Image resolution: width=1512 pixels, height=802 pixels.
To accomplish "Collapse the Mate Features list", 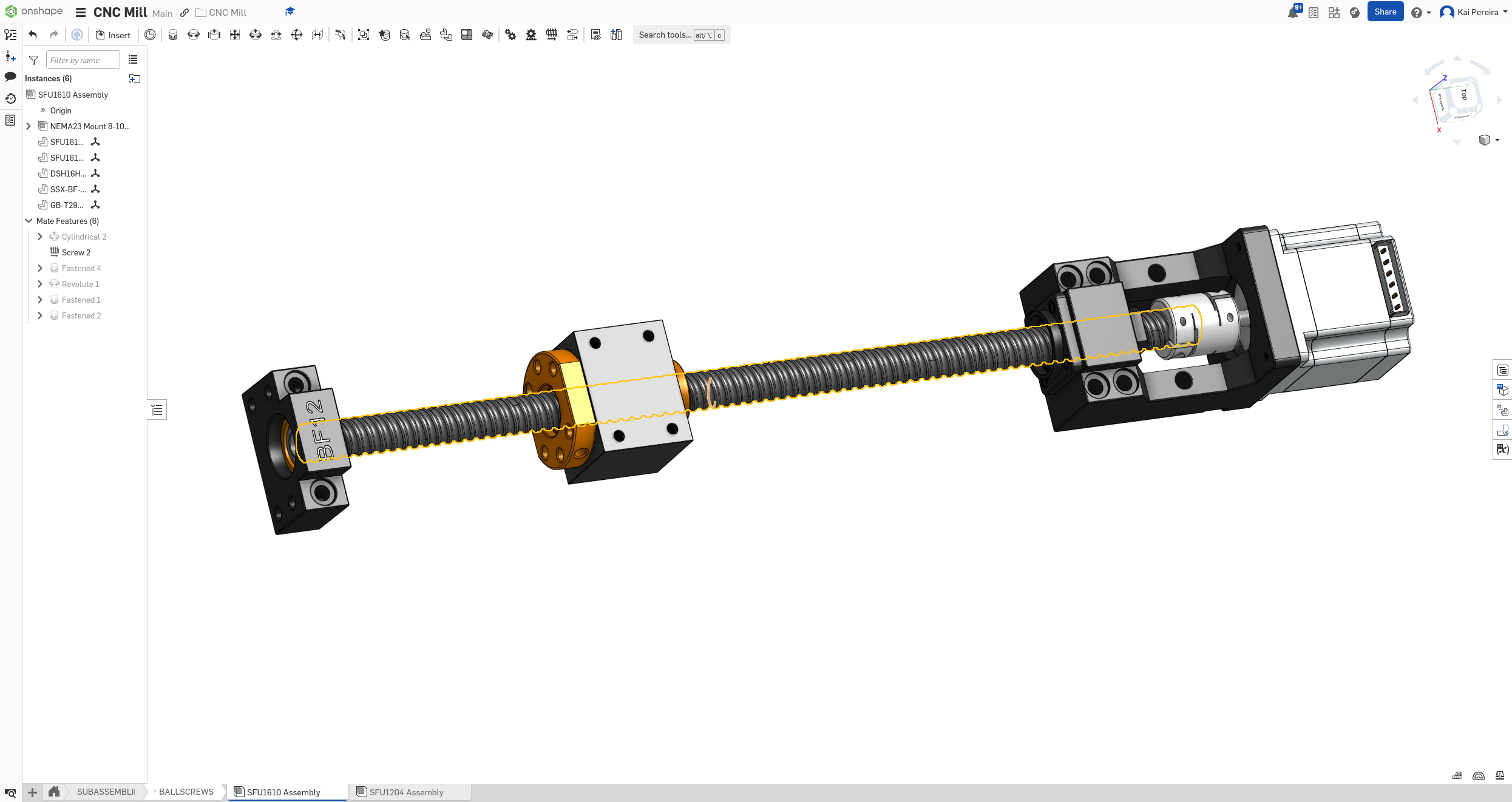I will (28, 221).
